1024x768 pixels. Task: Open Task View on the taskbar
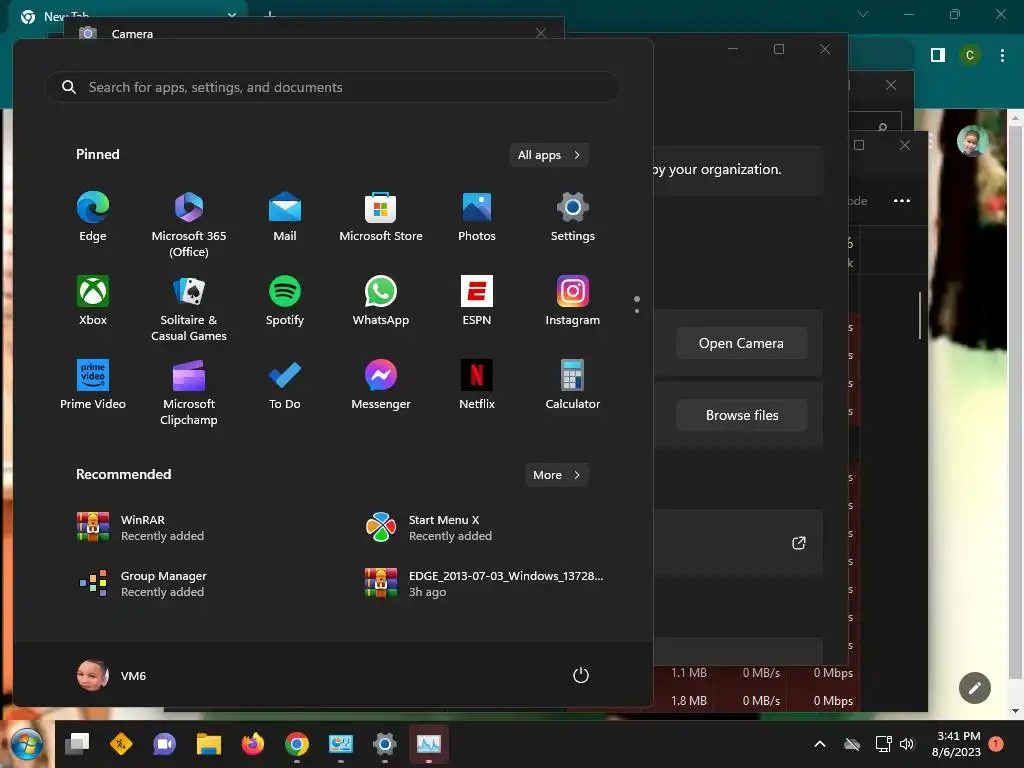[77, 744]
